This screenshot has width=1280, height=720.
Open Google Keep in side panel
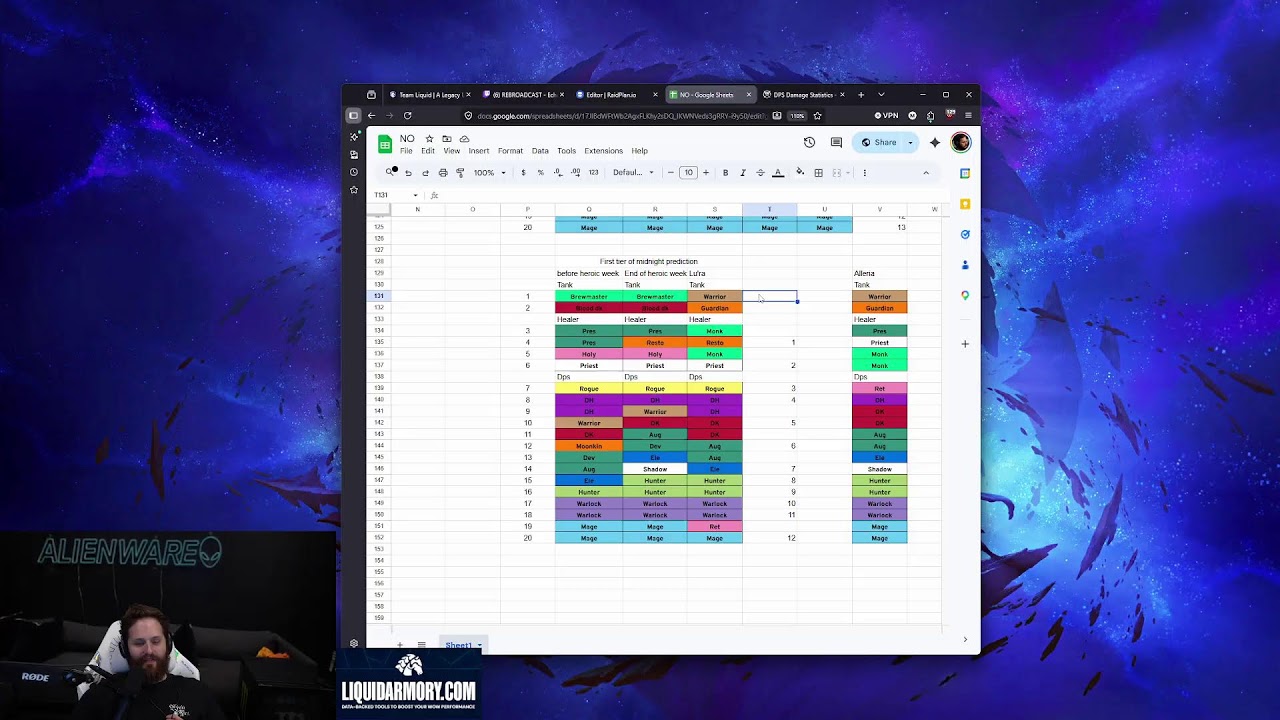tap(965, 204)
